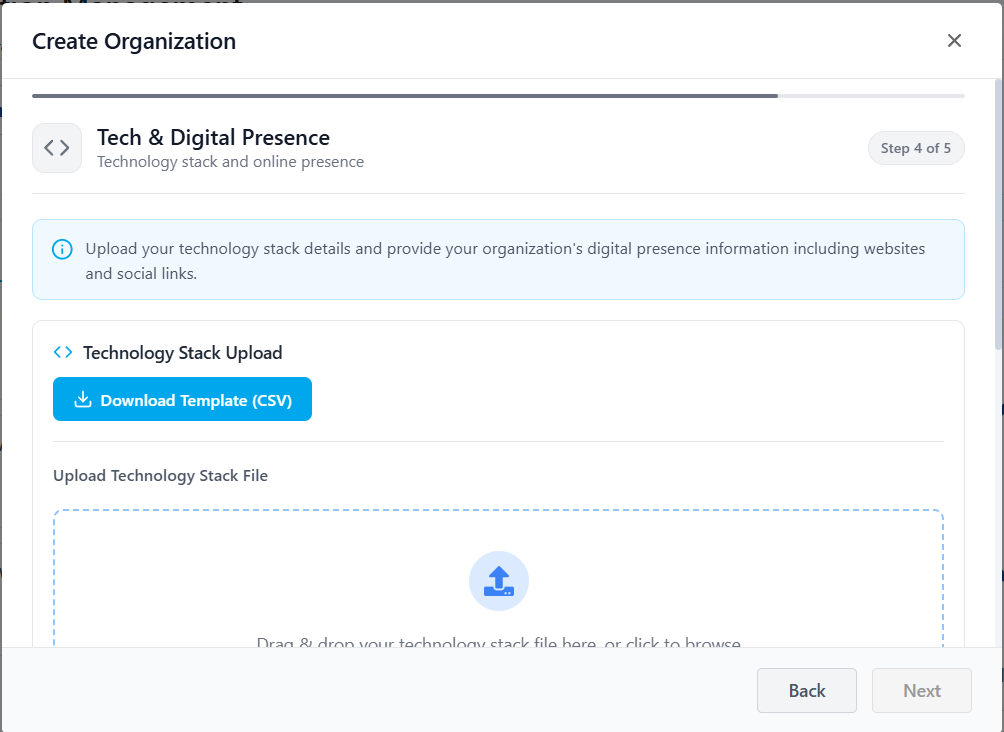Click the dialog's vertical scrollbar

pyautogui.click(x=999, y=214)
